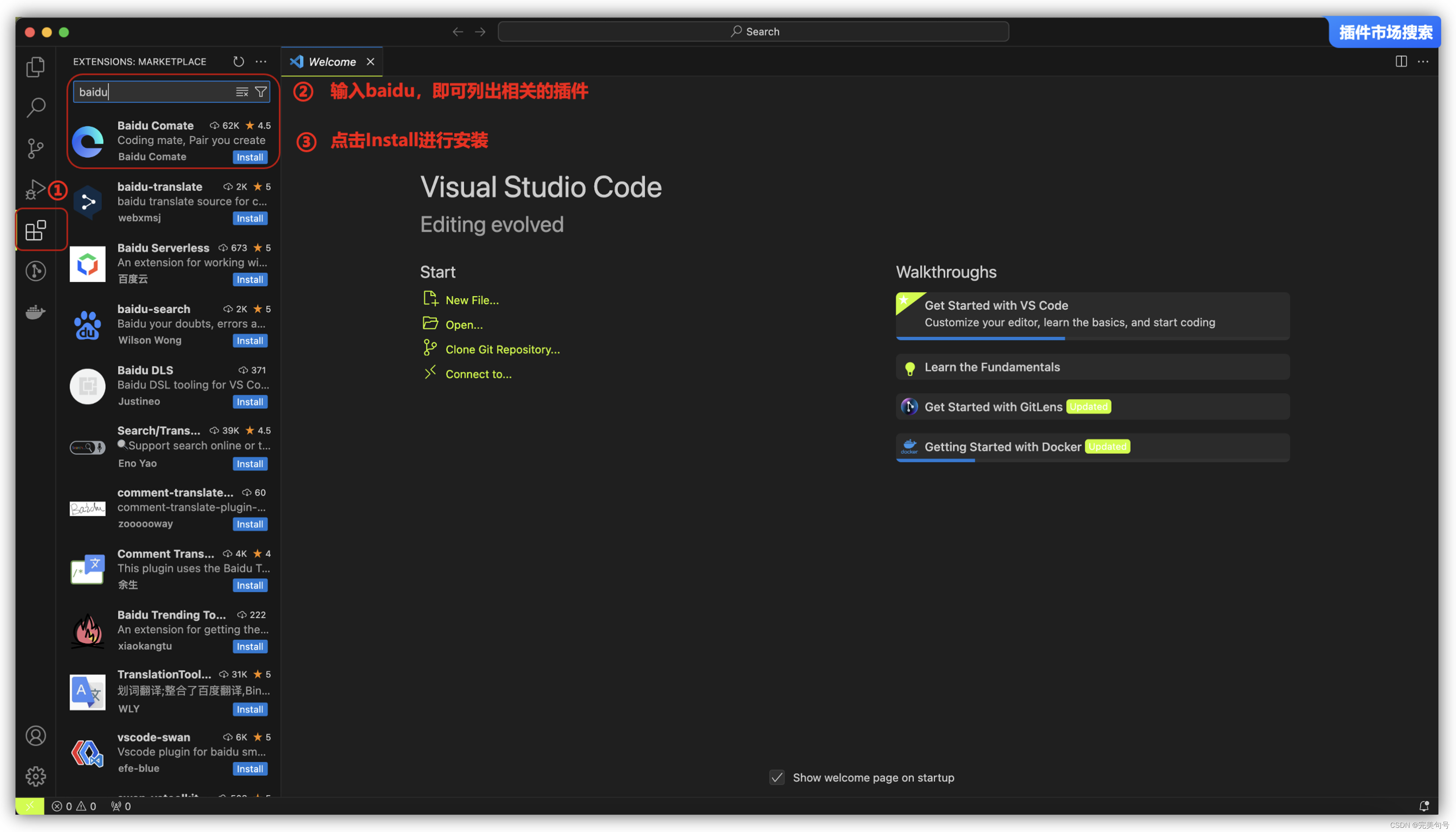Go back with the navigation arrow
The width and height of the screenshot is (1456, 833).
(458, 32)
